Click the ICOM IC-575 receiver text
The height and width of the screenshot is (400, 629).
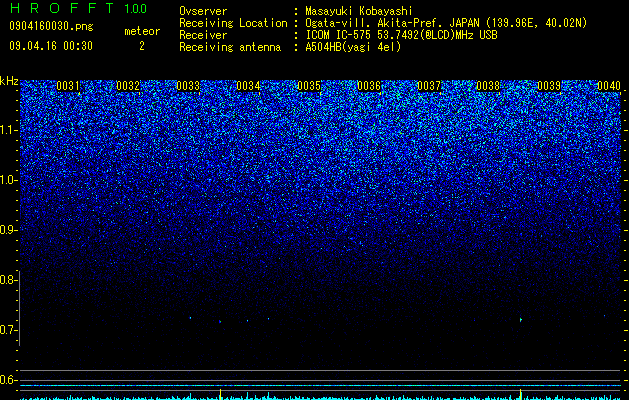[340, 35]
